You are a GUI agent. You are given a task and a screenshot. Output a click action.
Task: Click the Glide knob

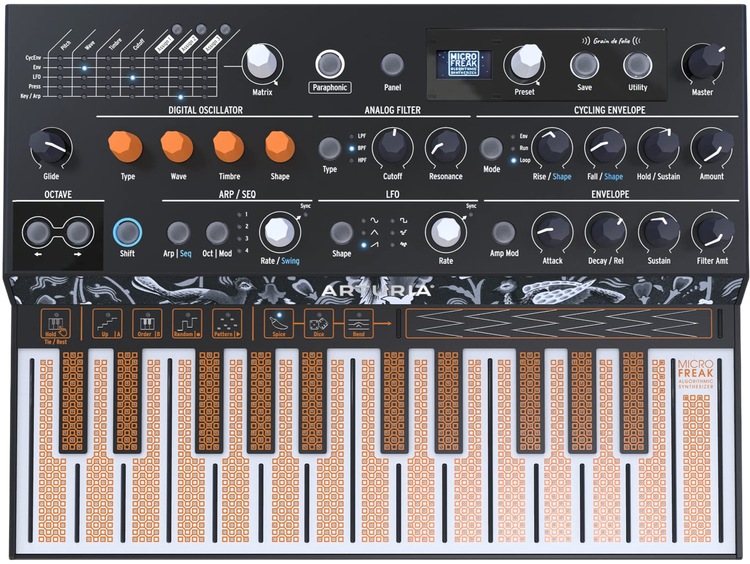(51, 147)
